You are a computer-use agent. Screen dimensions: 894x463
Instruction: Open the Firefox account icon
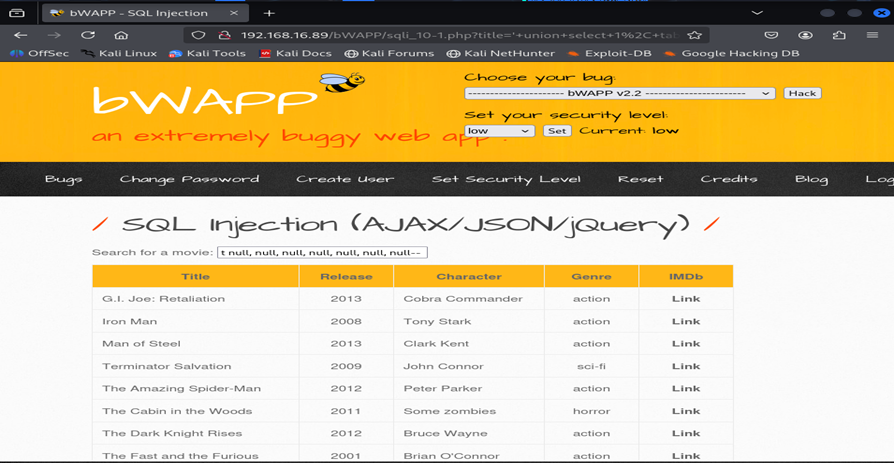(805, 35)
